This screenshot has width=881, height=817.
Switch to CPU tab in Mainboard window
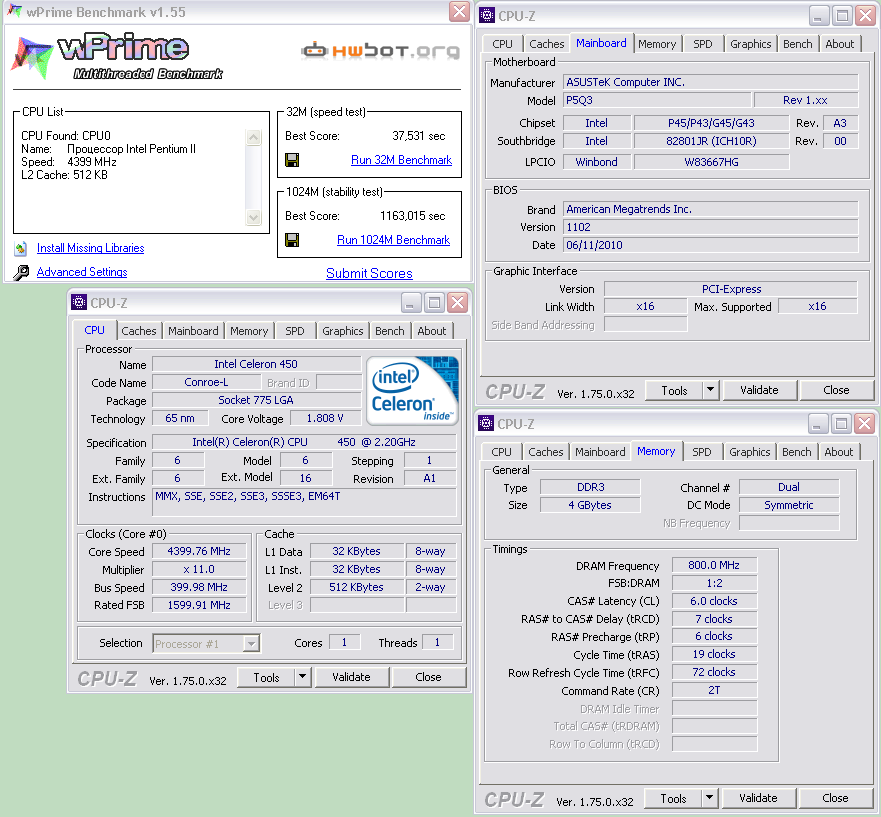[502, 44]
